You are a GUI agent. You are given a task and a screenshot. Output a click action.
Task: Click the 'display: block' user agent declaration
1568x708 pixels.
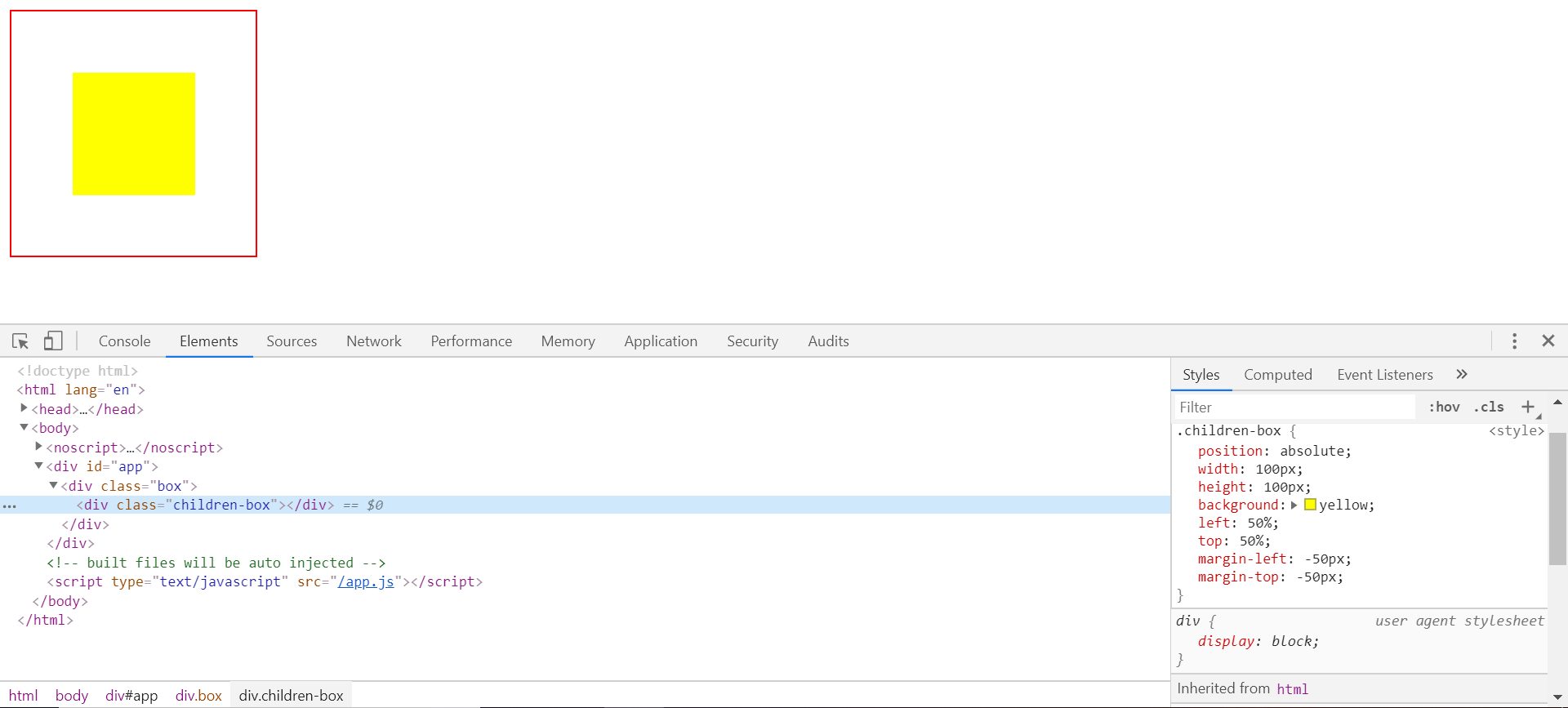1258,641
